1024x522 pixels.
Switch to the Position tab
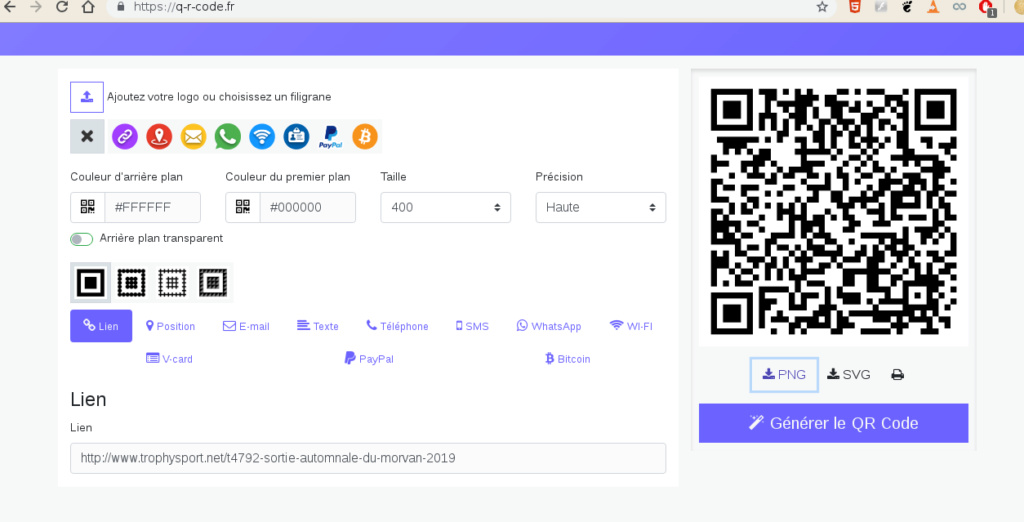point(170,326)
